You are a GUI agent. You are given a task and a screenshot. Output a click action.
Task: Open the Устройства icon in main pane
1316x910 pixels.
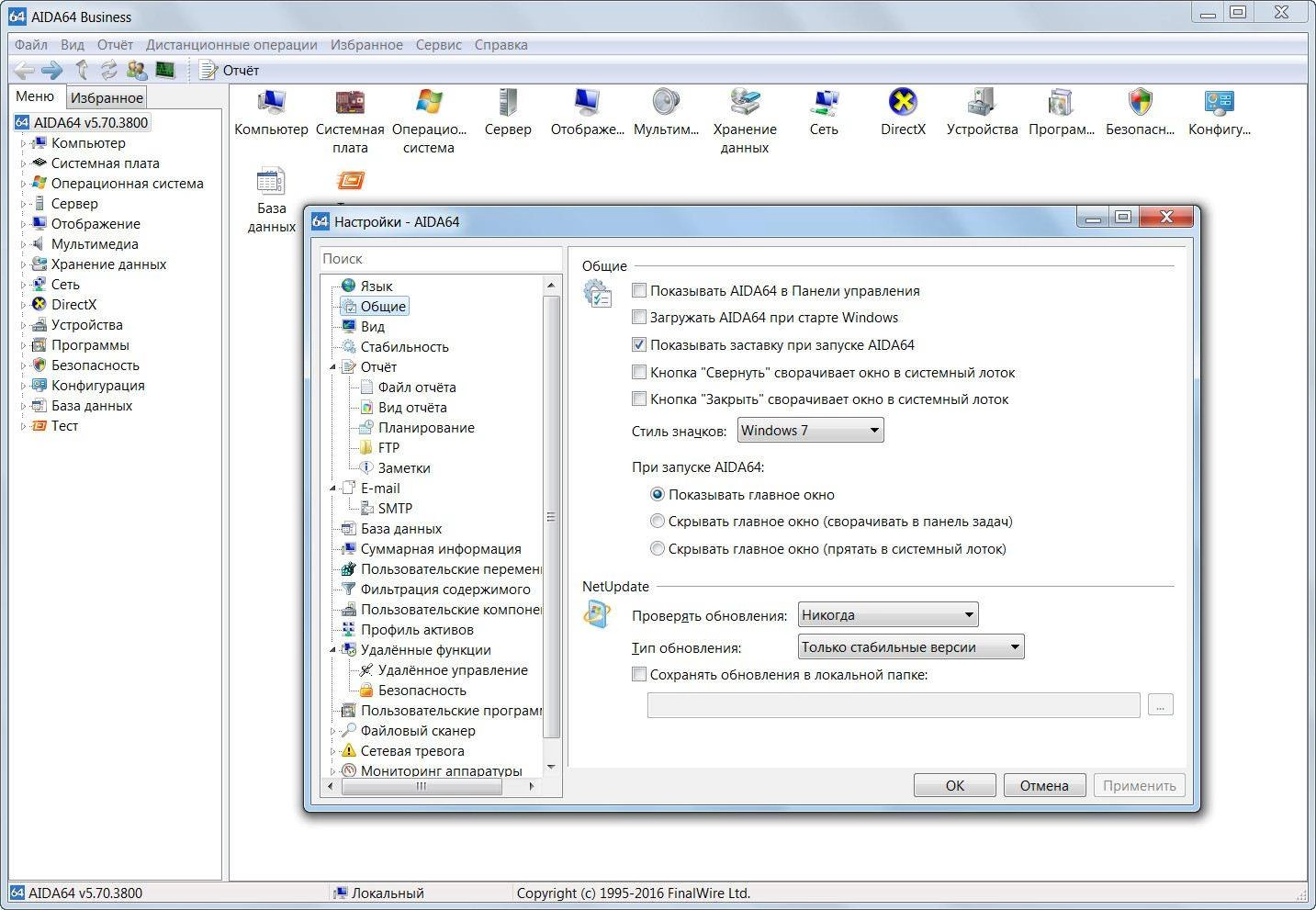pos(982,102)
